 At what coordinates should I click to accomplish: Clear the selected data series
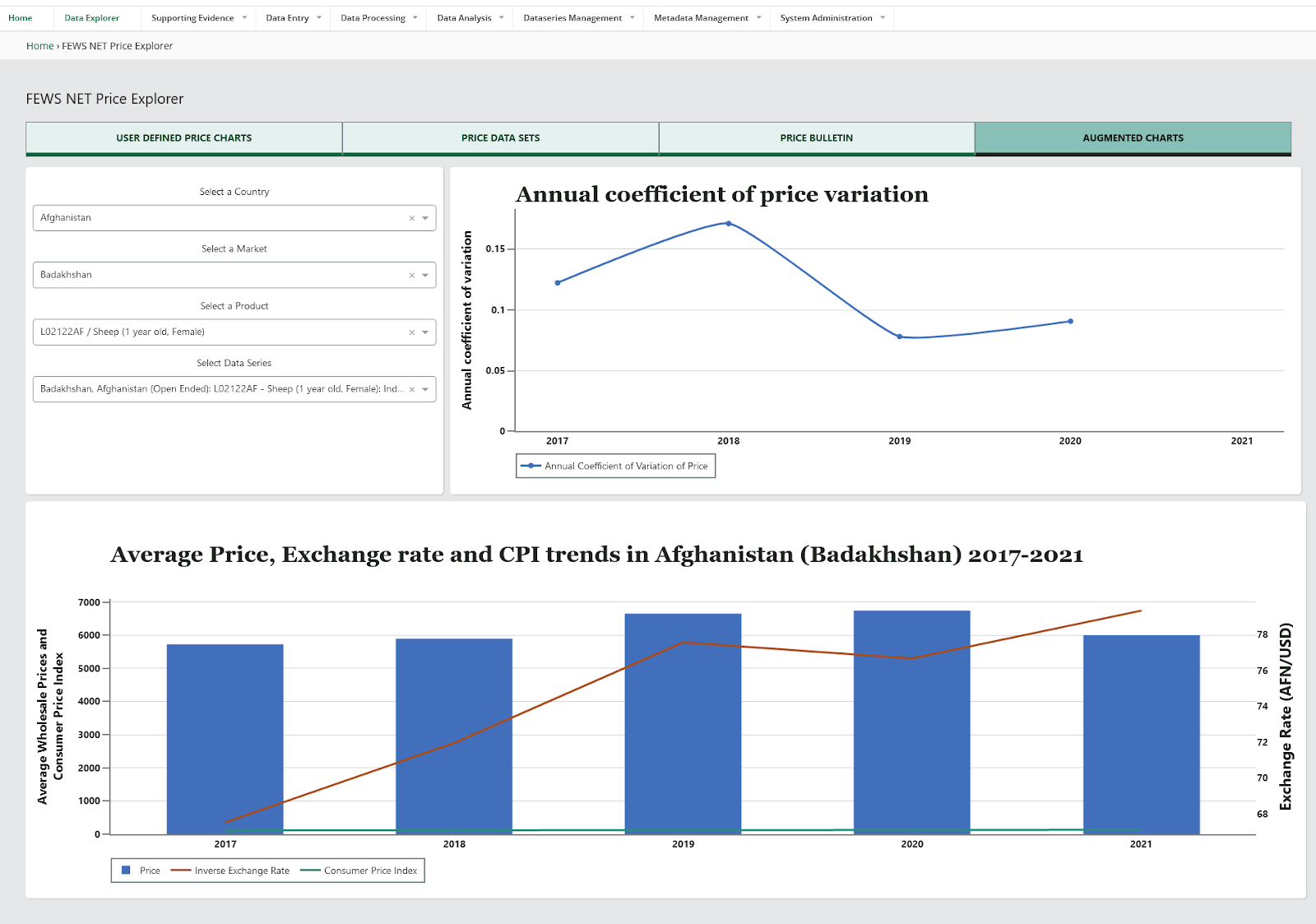click(x=412, y=390)
